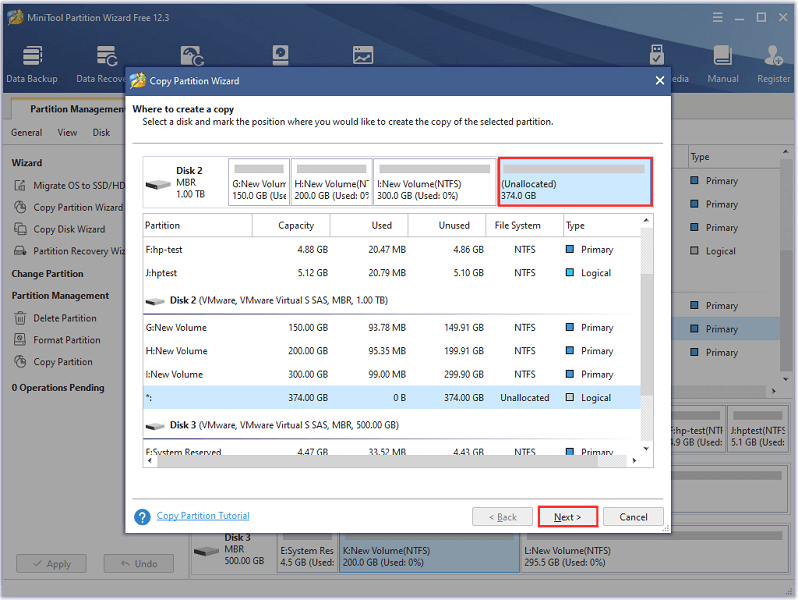
Task: Click partition list scroll down arrow
Action: click(x=646, y=449)
